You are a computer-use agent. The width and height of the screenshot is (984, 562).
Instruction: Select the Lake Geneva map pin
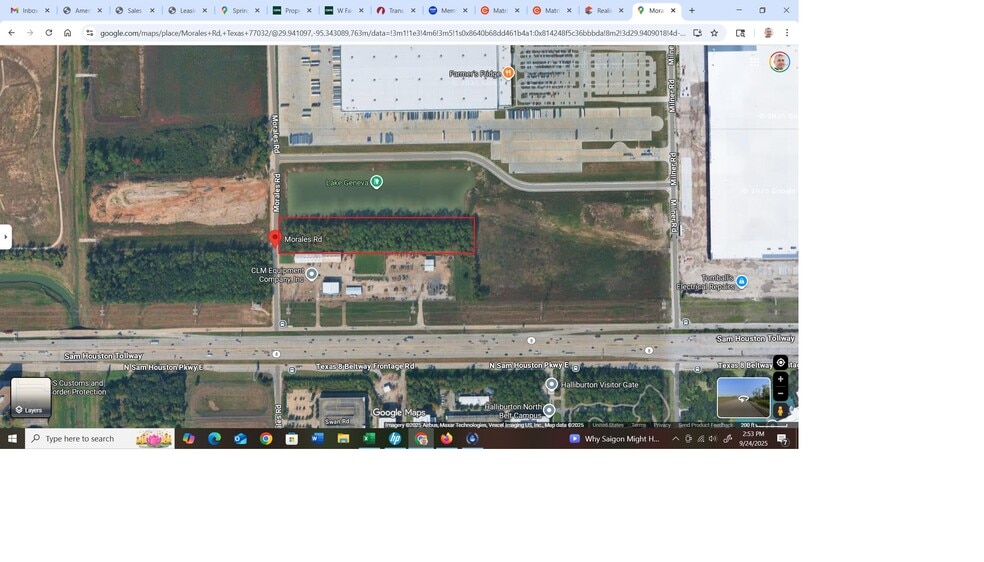click(x=377, y=182)
